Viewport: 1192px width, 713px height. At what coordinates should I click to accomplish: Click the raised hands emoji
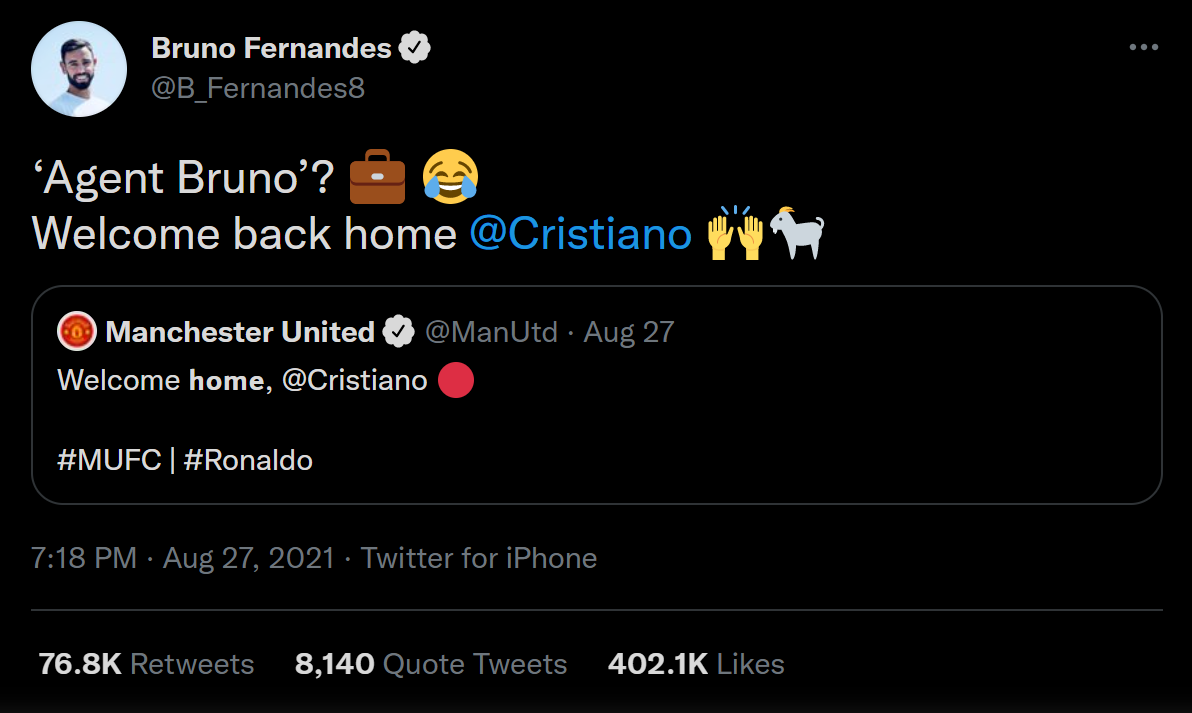pos(735,234)
